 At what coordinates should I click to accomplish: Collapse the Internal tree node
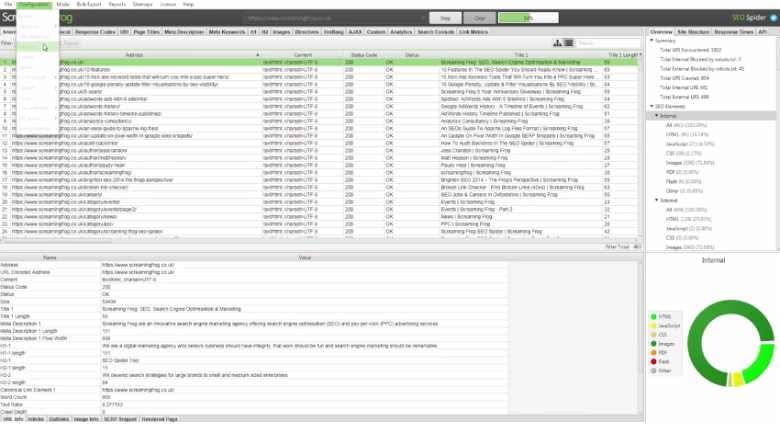(x=657, y=115)
